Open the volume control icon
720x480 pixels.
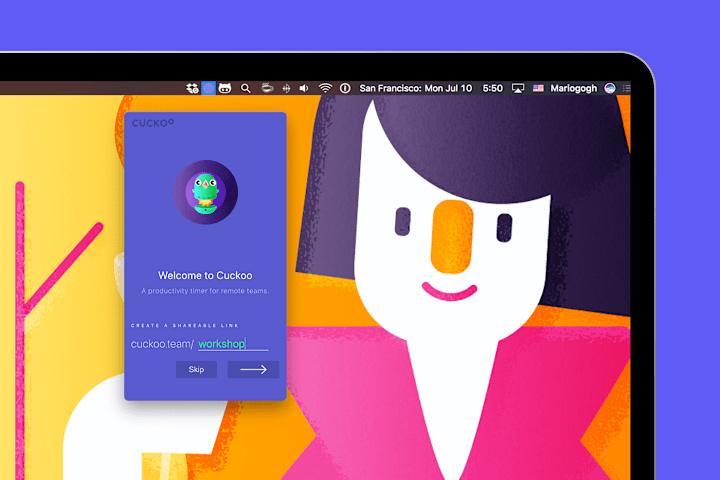coord(304,88)
